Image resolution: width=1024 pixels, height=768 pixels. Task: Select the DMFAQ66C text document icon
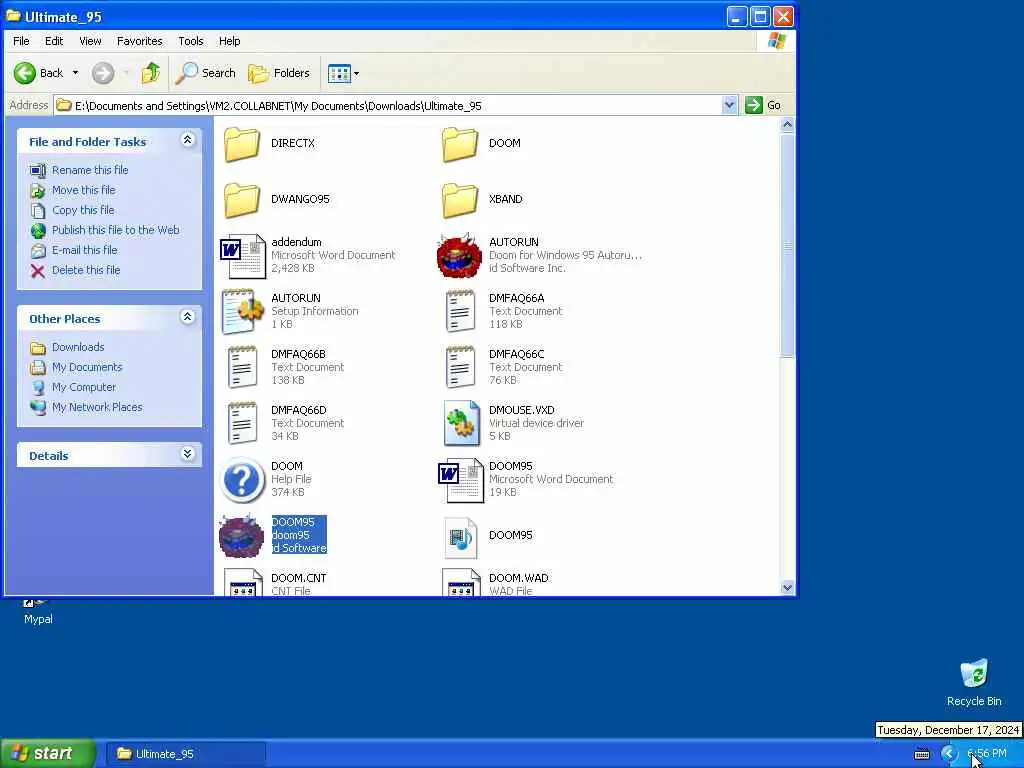tap(460, 368)
